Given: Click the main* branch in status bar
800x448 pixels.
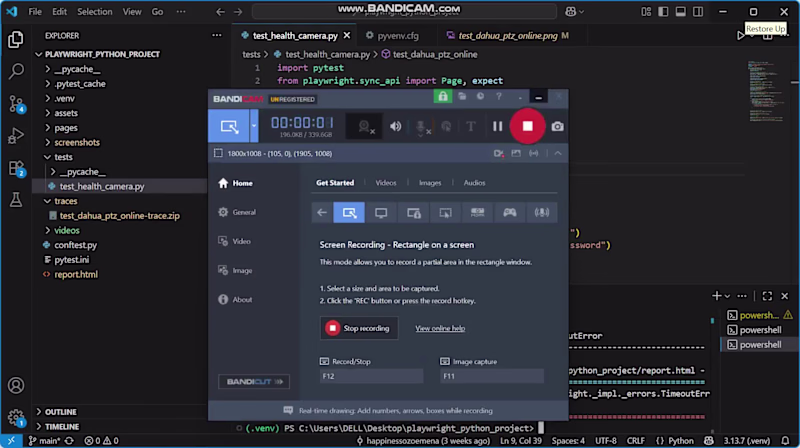Looking at the screenshot, I should [x=44, y=441].
